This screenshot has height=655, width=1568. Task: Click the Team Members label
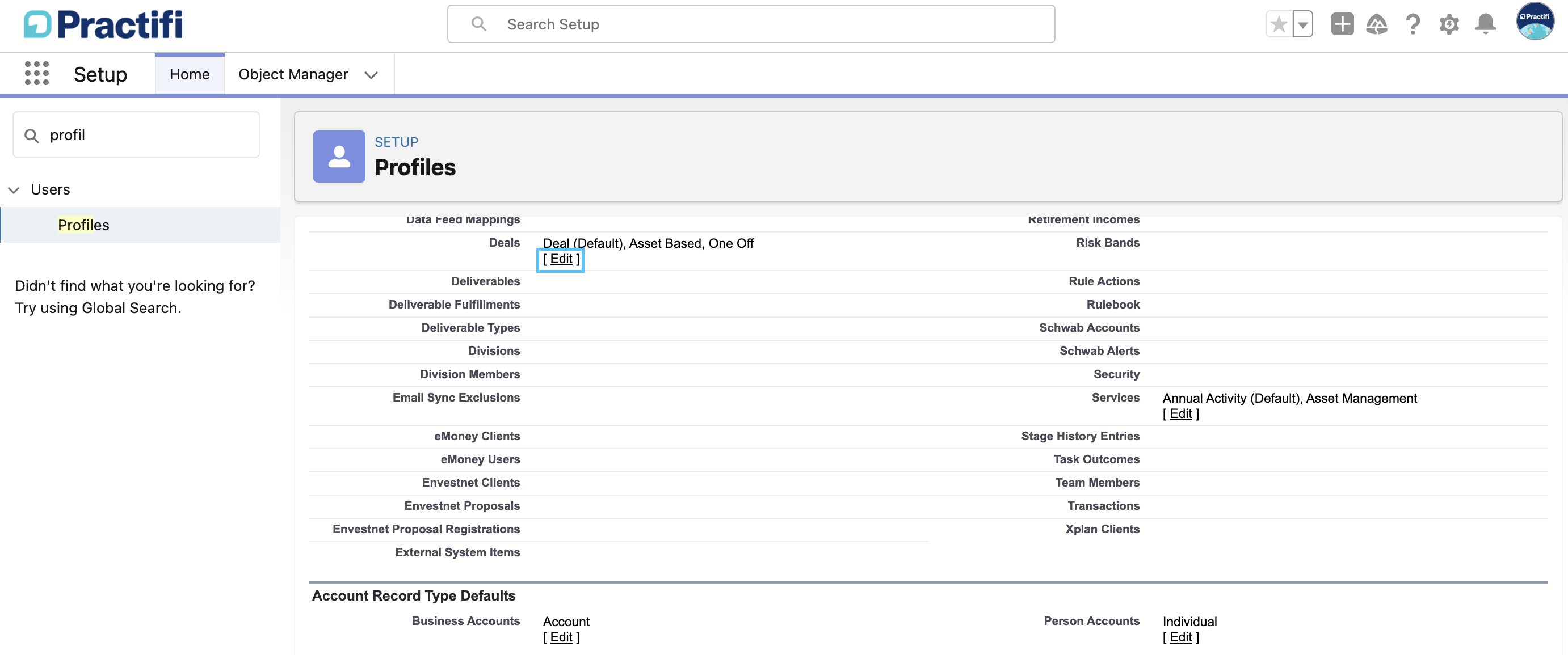click(x=1097, y=482)
